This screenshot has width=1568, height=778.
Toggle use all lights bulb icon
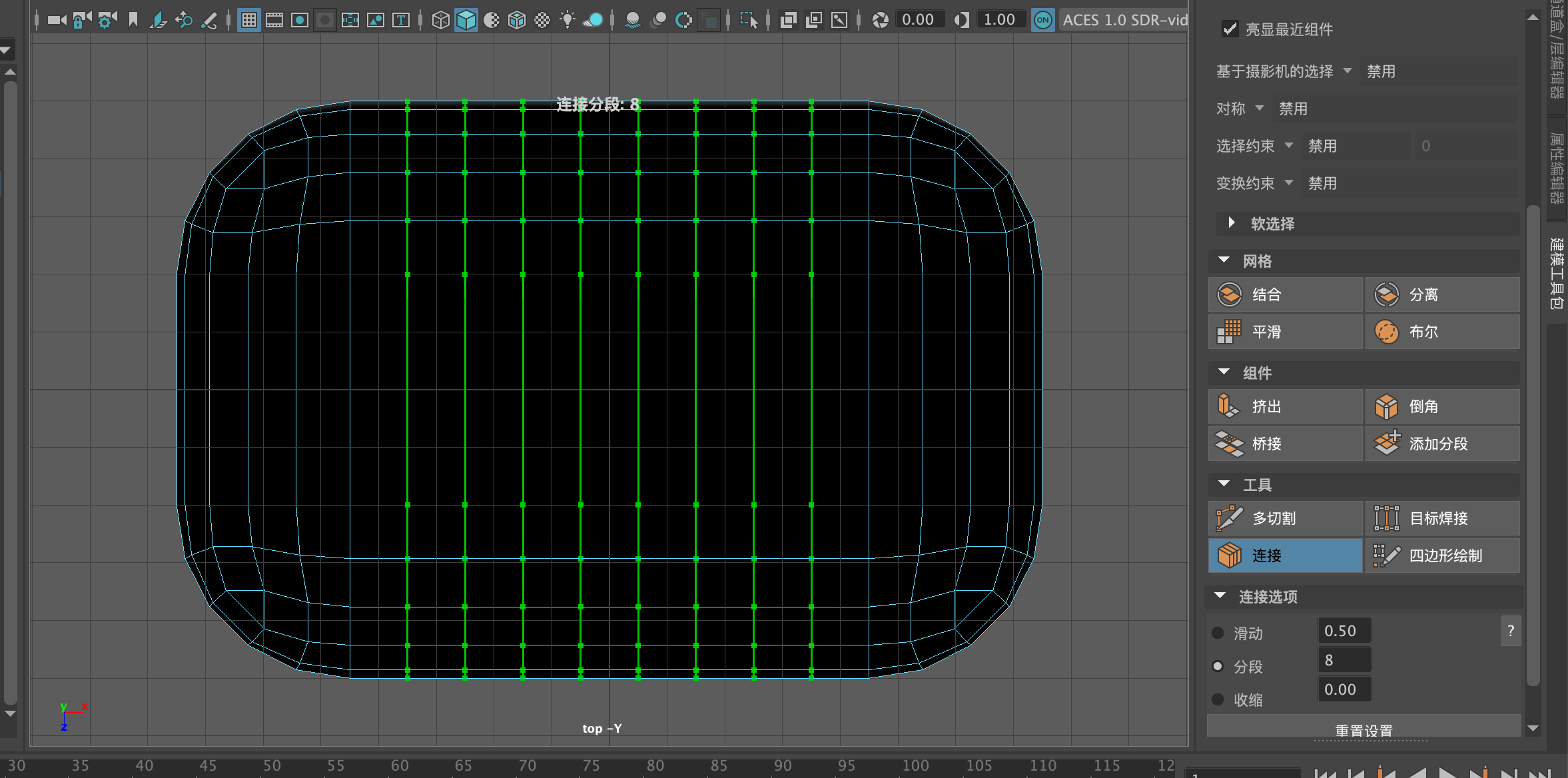tap(567, 20)
